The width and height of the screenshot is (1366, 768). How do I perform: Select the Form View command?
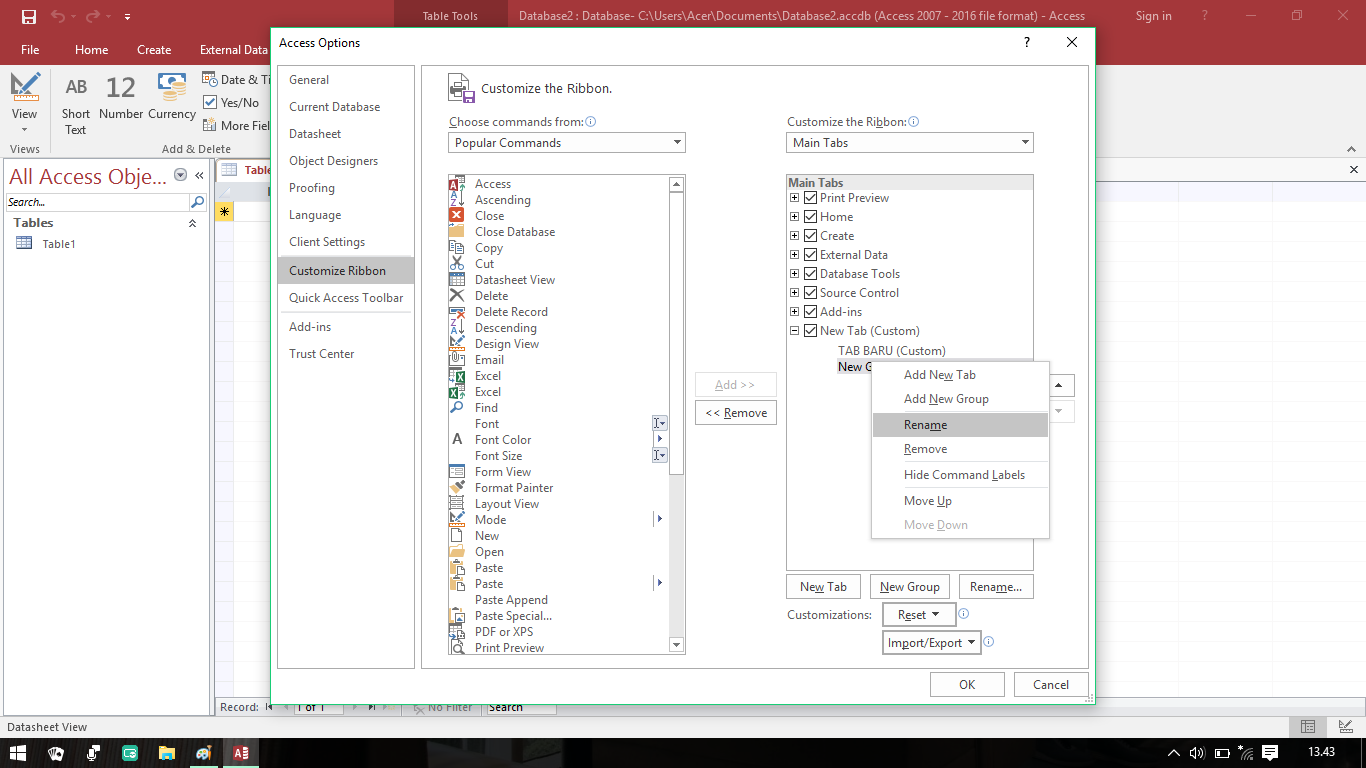tap(502, 472)
